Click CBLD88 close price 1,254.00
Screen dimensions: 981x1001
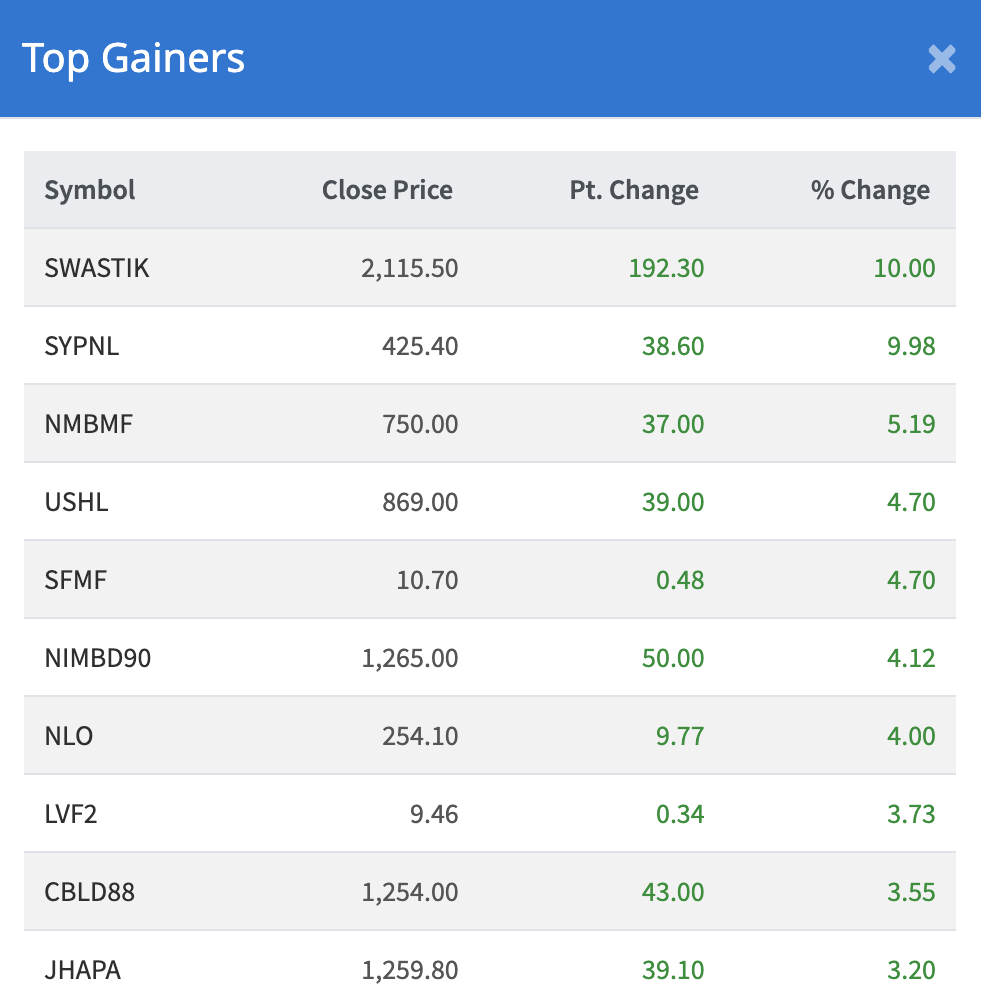point(410,892)
